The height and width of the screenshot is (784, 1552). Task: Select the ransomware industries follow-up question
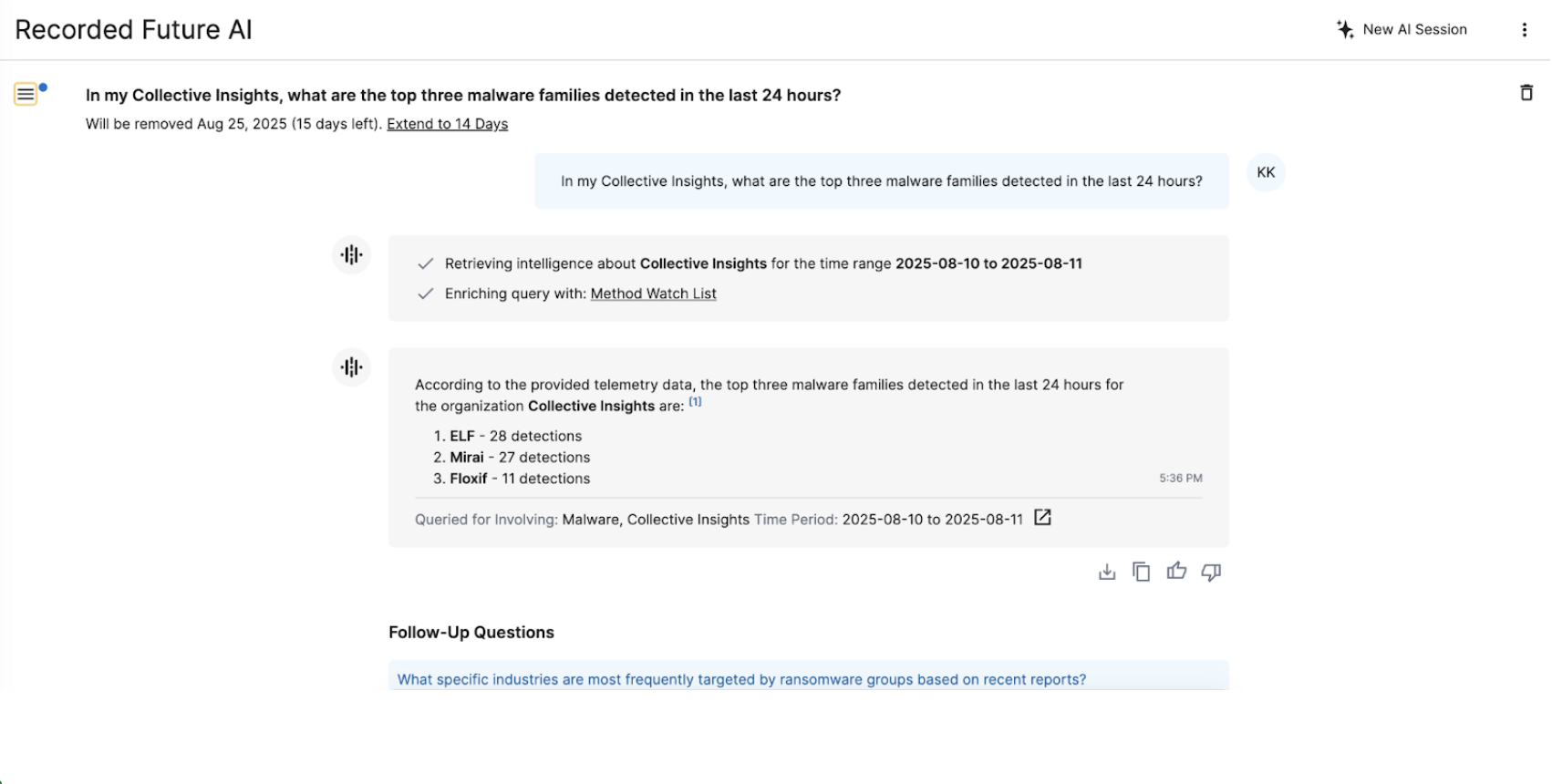(x=741, y=679)
